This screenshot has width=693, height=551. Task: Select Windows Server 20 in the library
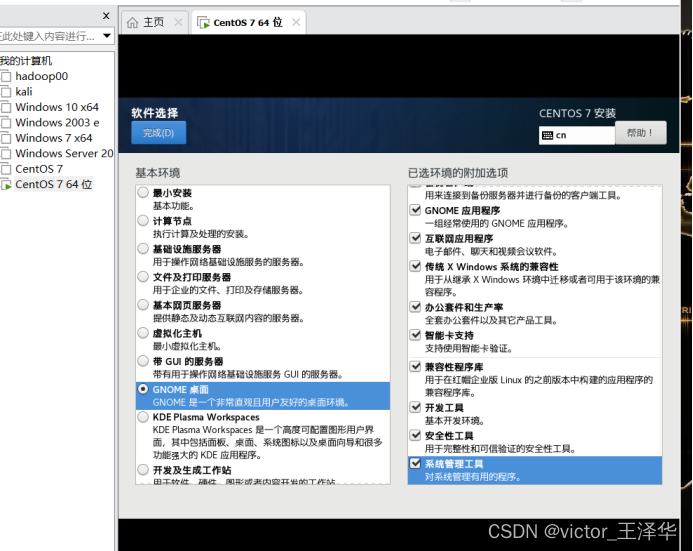pos(65,154)
